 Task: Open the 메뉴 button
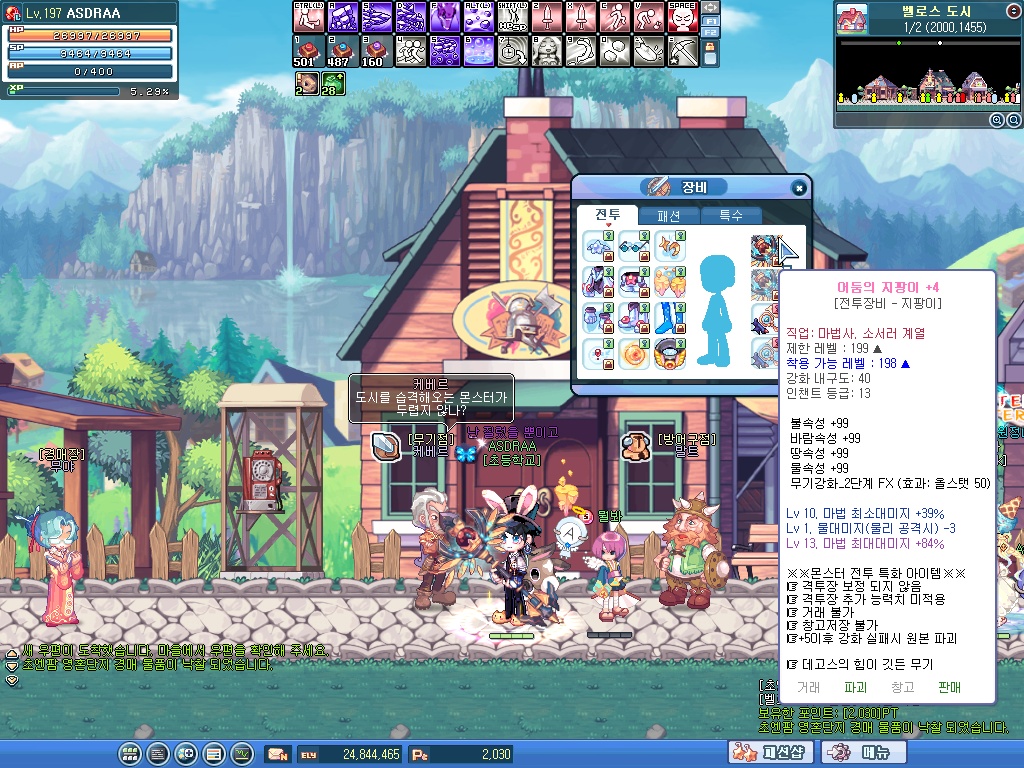(864, 753)
